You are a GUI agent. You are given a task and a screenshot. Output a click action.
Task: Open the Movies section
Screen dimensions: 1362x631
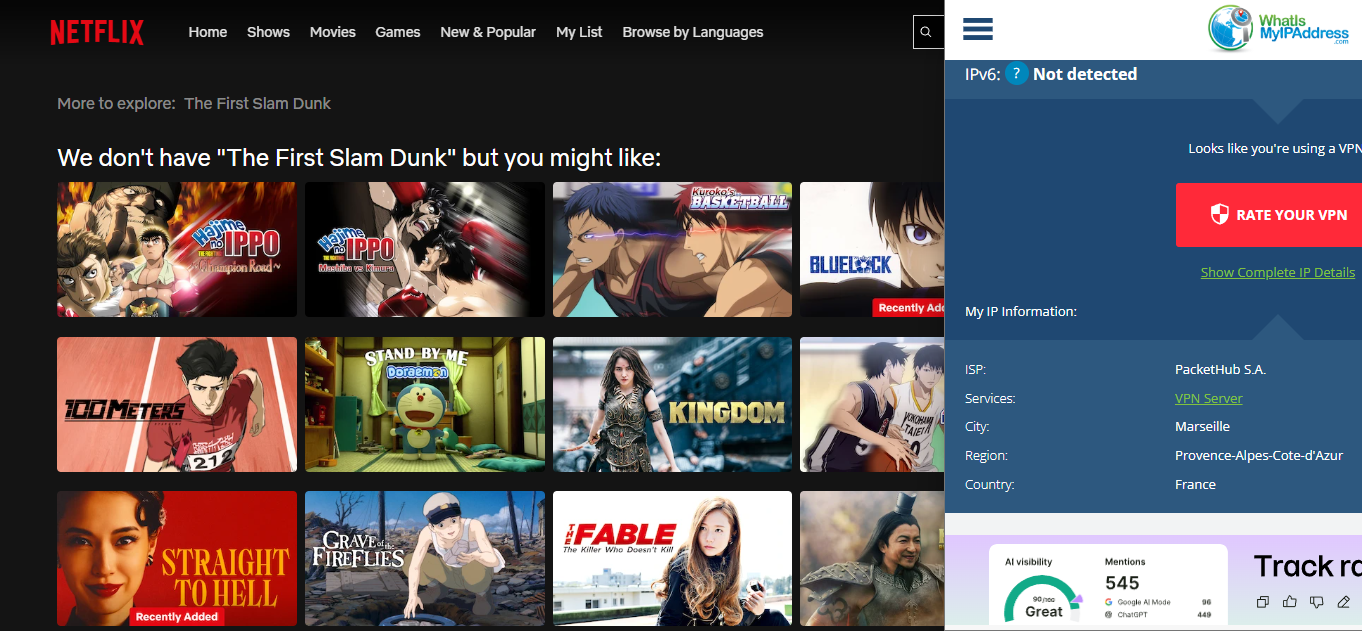[x=333, y=32]
